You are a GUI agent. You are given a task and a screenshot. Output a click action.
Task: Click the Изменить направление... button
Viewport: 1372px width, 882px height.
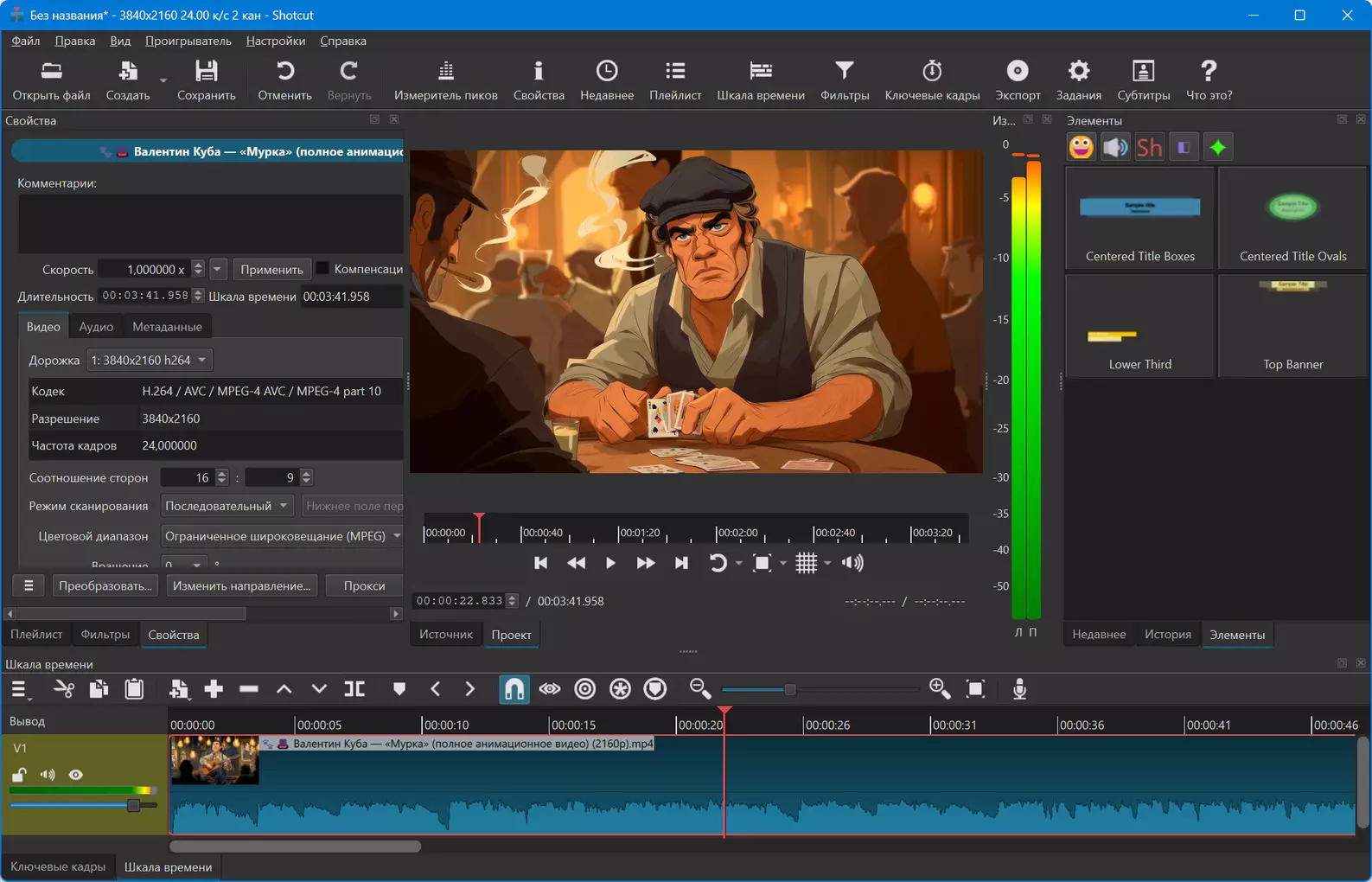pos(242,586)
